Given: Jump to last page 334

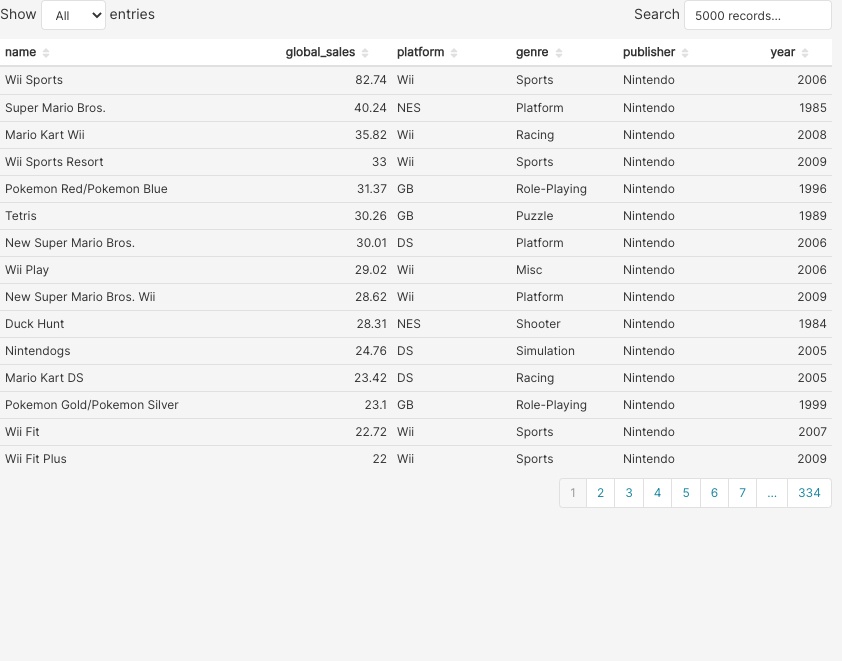Looking at the screenshot, I should [809, 493].
